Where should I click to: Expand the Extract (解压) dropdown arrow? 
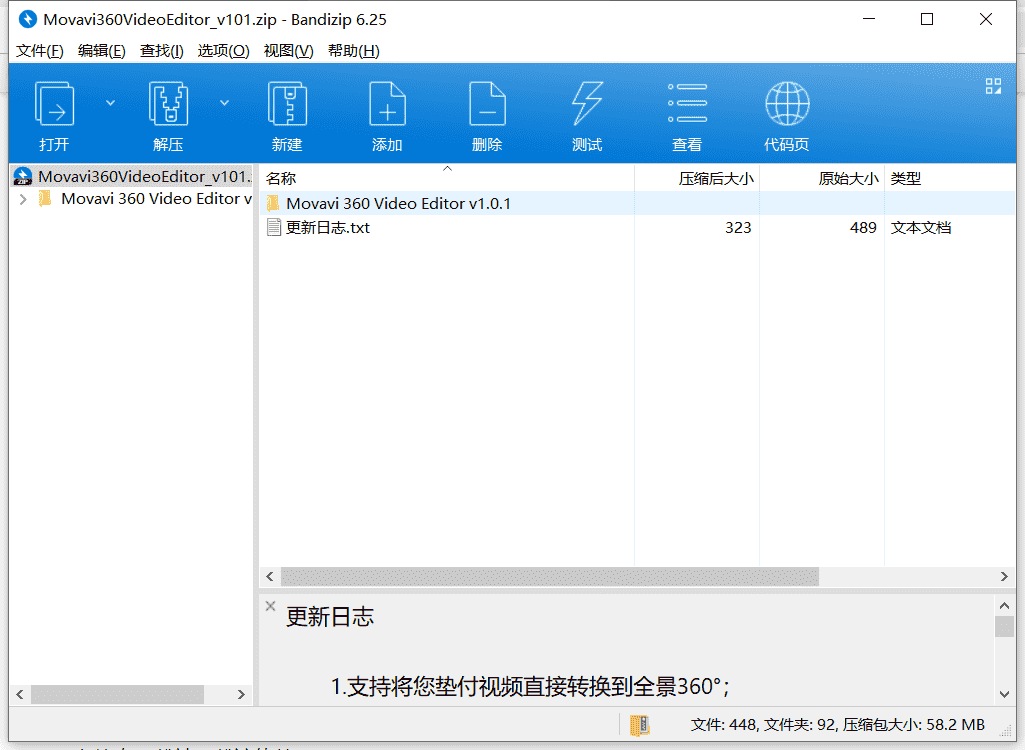[224, 103]
